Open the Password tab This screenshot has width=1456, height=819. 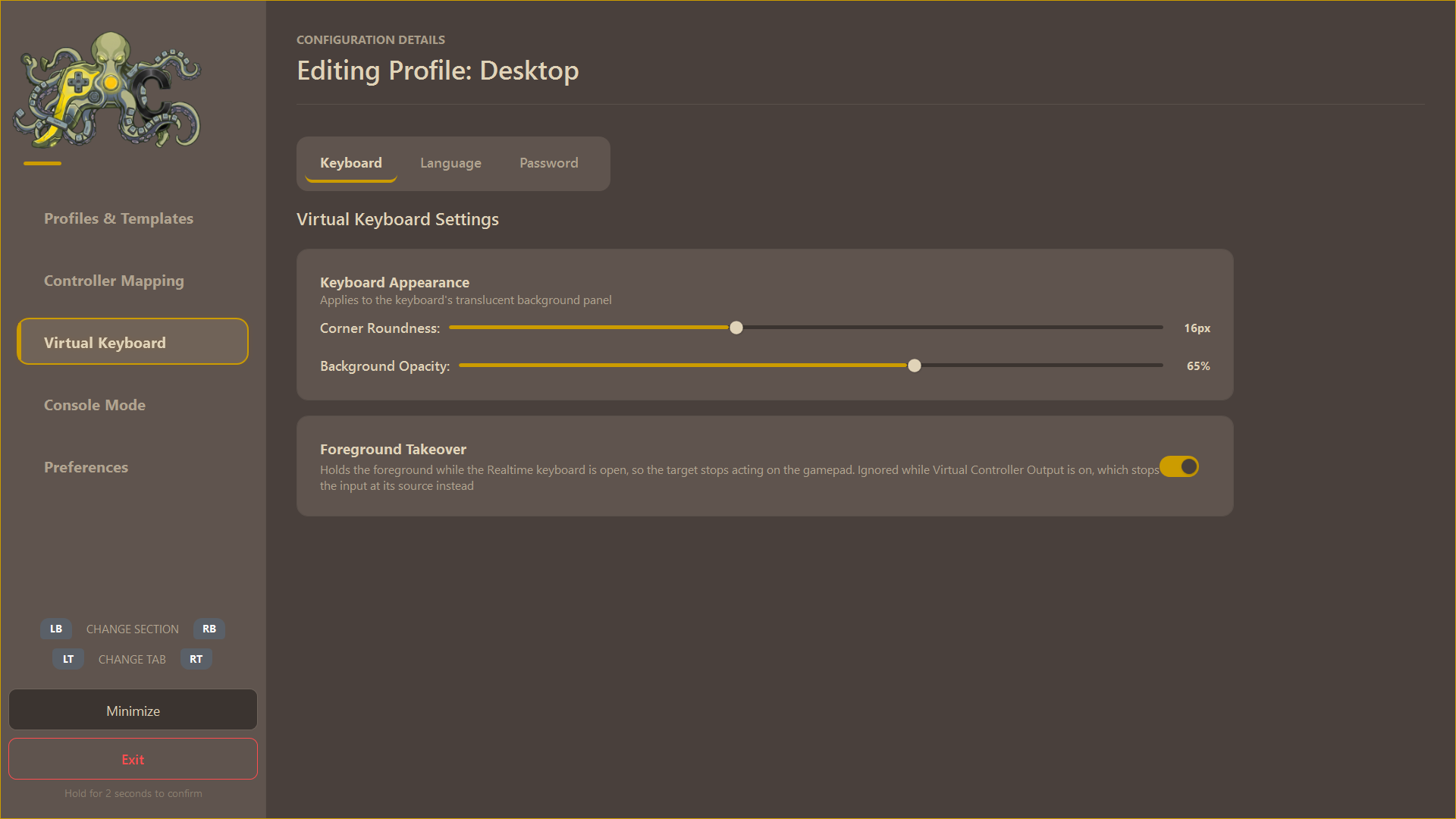point(549,163)
